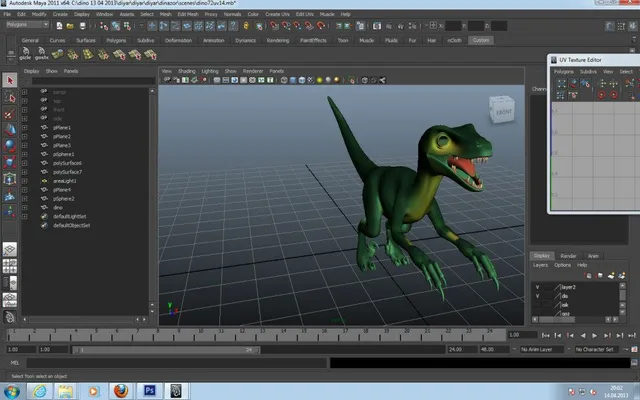Switch to single perspective view layout
Screen dimensions: 640x400
[x=9, y=249]
